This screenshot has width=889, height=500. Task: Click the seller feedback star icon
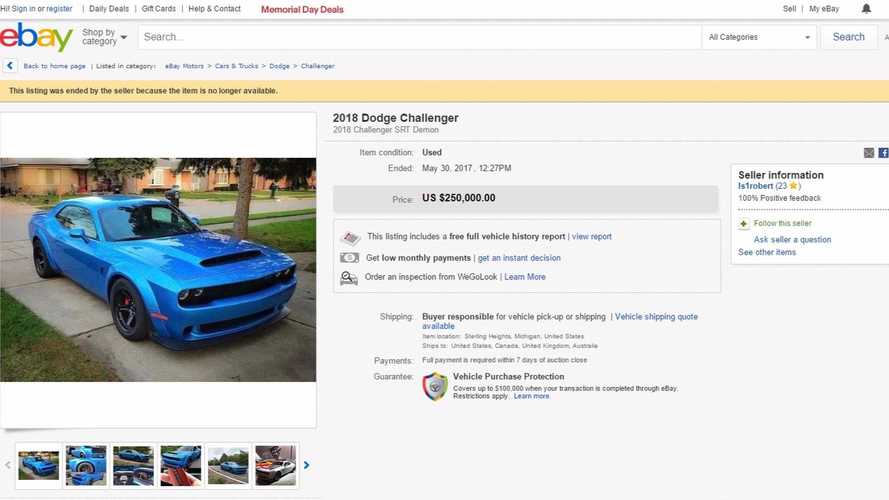[x=793, y=185]
